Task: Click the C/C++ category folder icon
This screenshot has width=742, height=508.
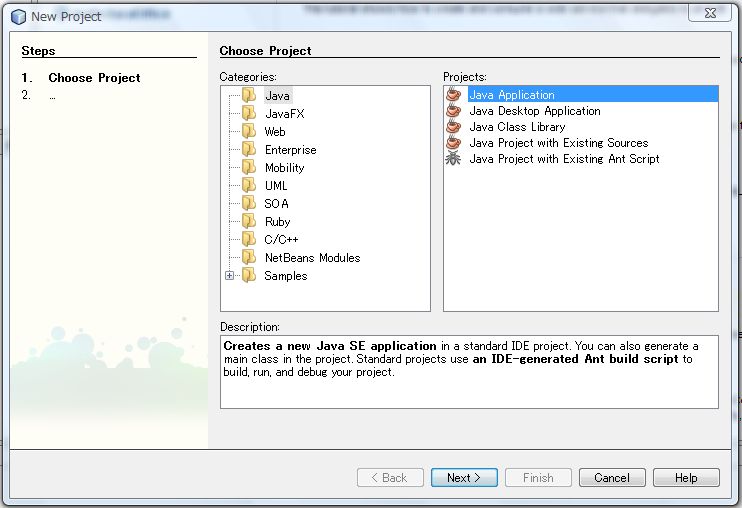Action: (x=249, y=240)
